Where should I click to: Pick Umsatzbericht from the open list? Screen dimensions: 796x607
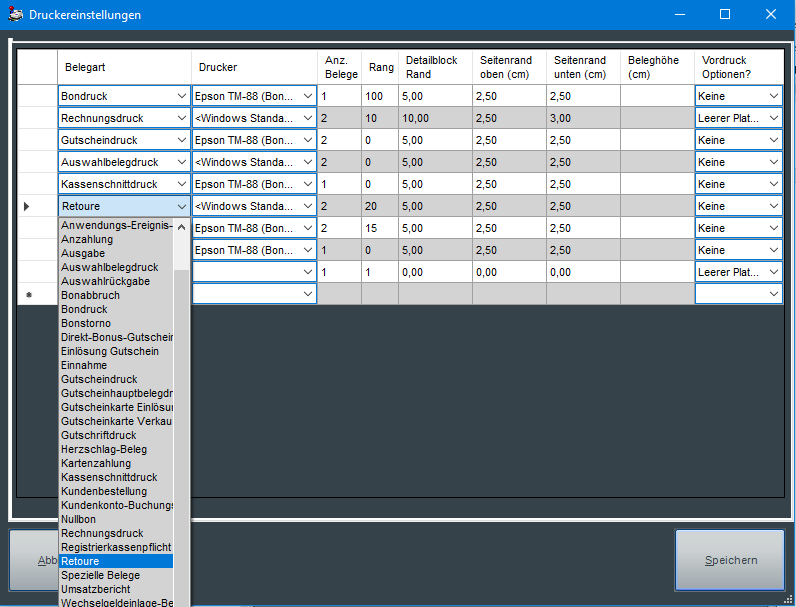click(x=95, y=590)
